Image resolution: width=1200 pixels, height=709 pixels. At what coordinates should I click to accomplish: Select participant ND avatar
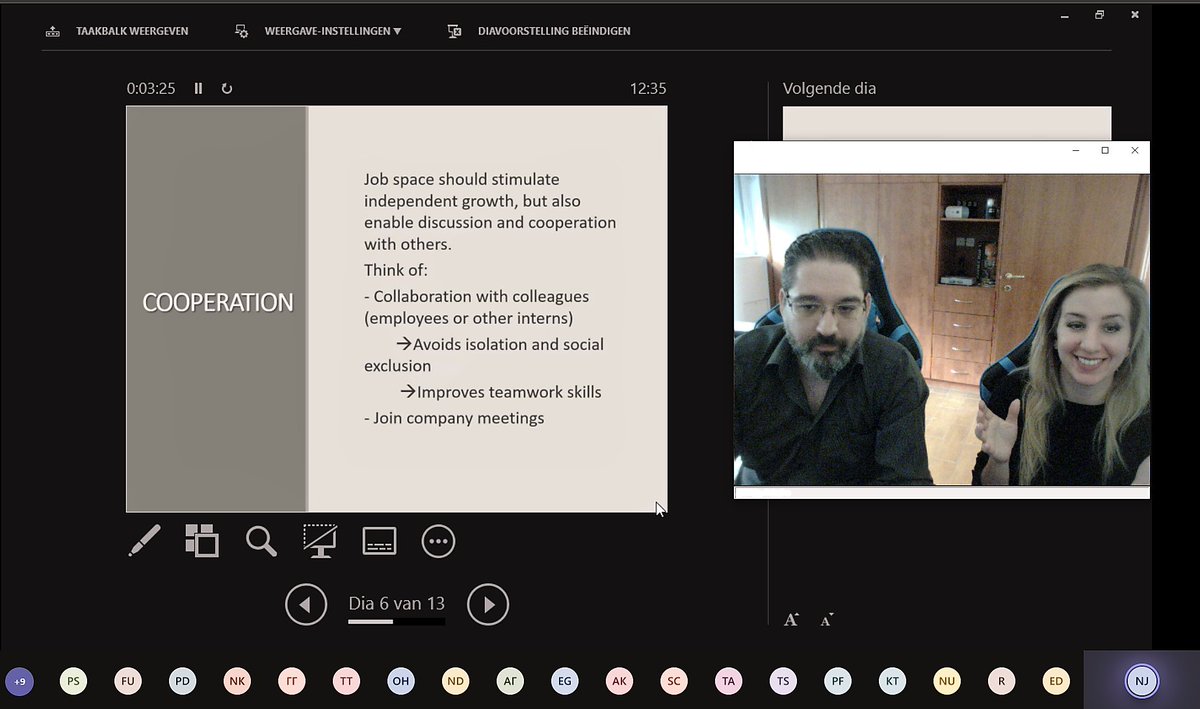click(455, 682)
